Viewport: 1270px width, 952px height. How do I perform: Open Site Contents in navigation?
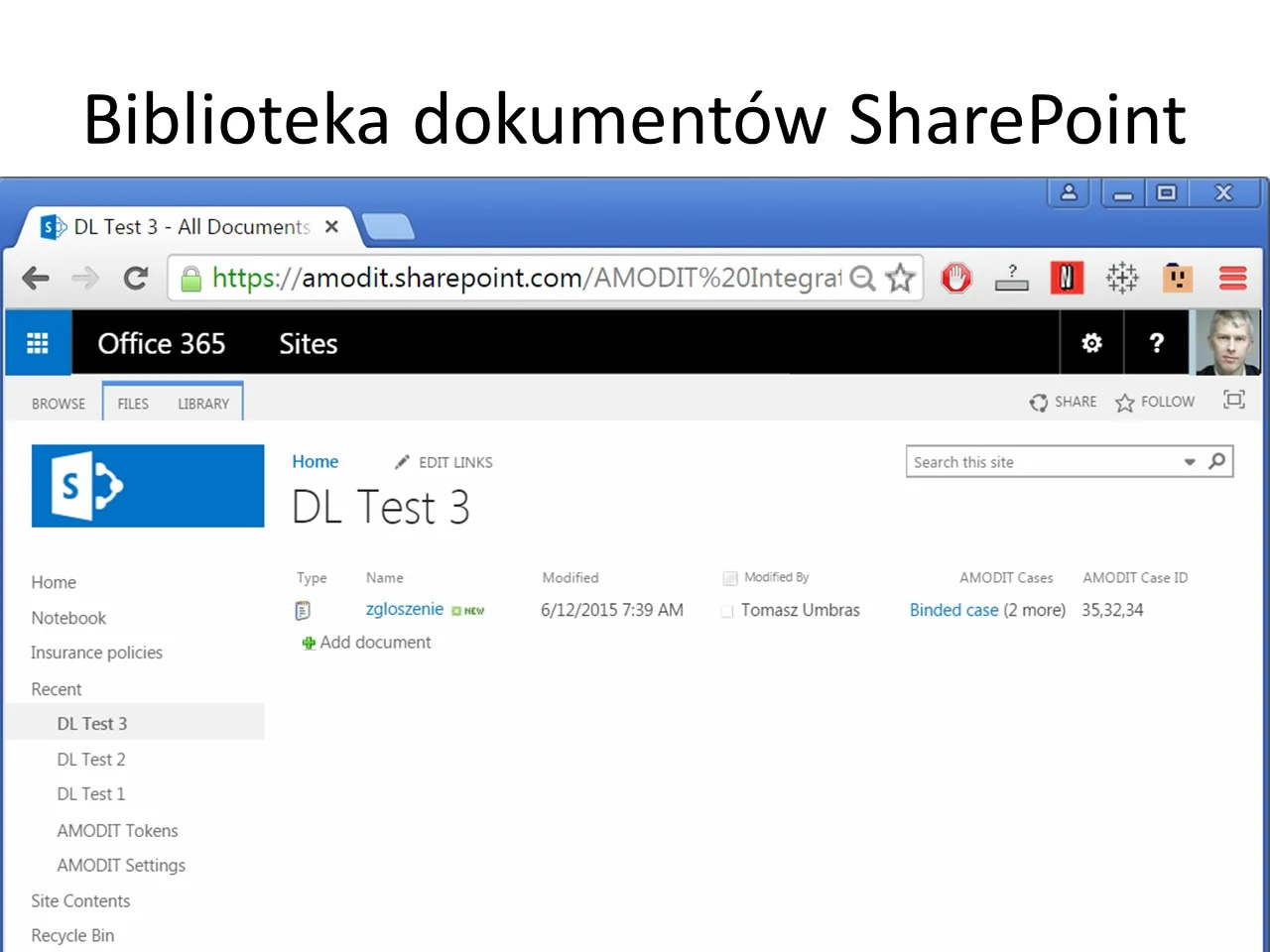(80, 901)
